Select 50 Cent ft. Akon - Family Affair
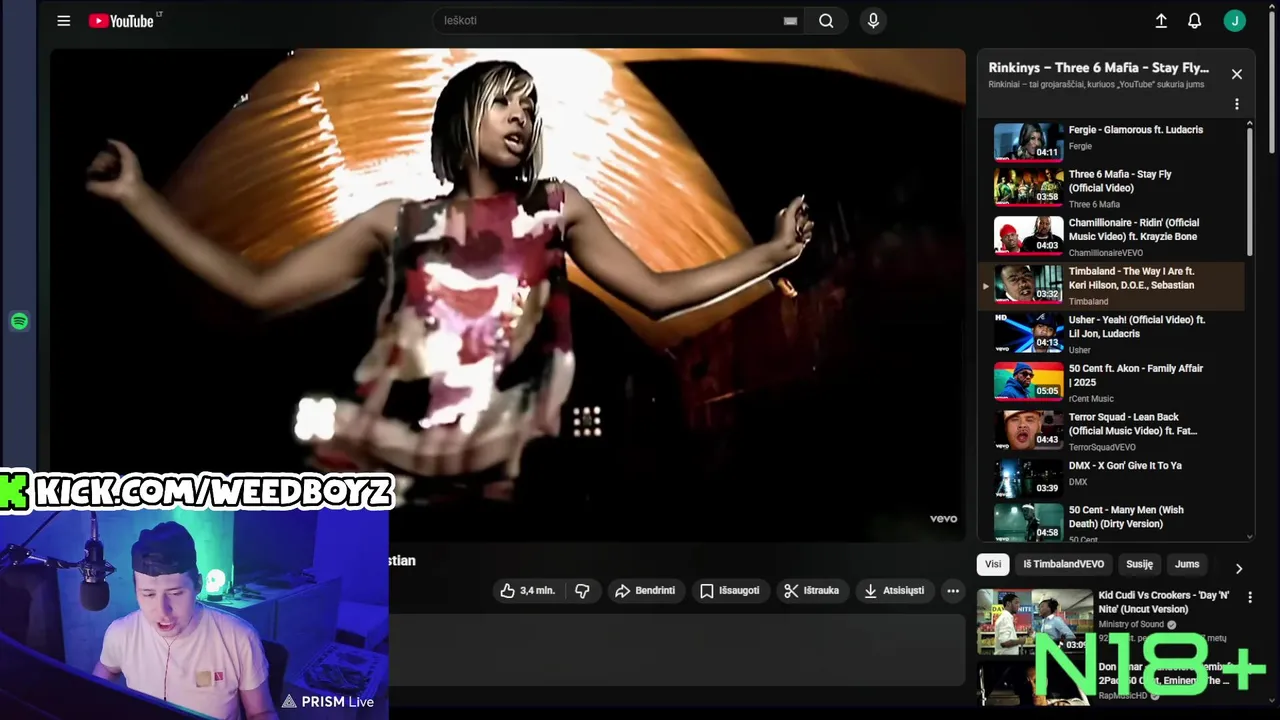The image size is (1280, 720). point(1110,382)
